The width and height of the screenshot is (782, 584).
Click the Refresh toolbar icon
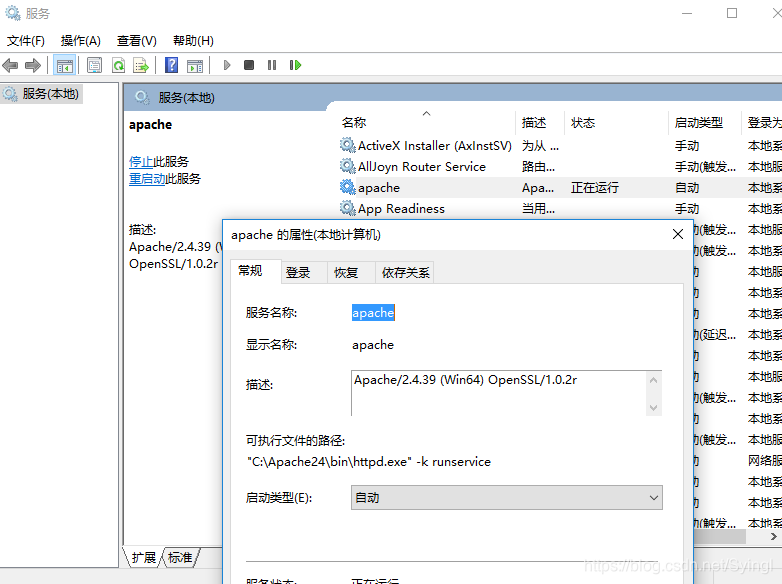click(x=118, y=65)
